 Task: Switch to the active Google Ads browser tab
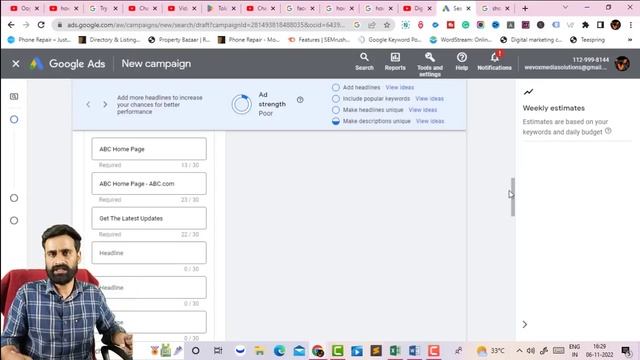[456, 8]
